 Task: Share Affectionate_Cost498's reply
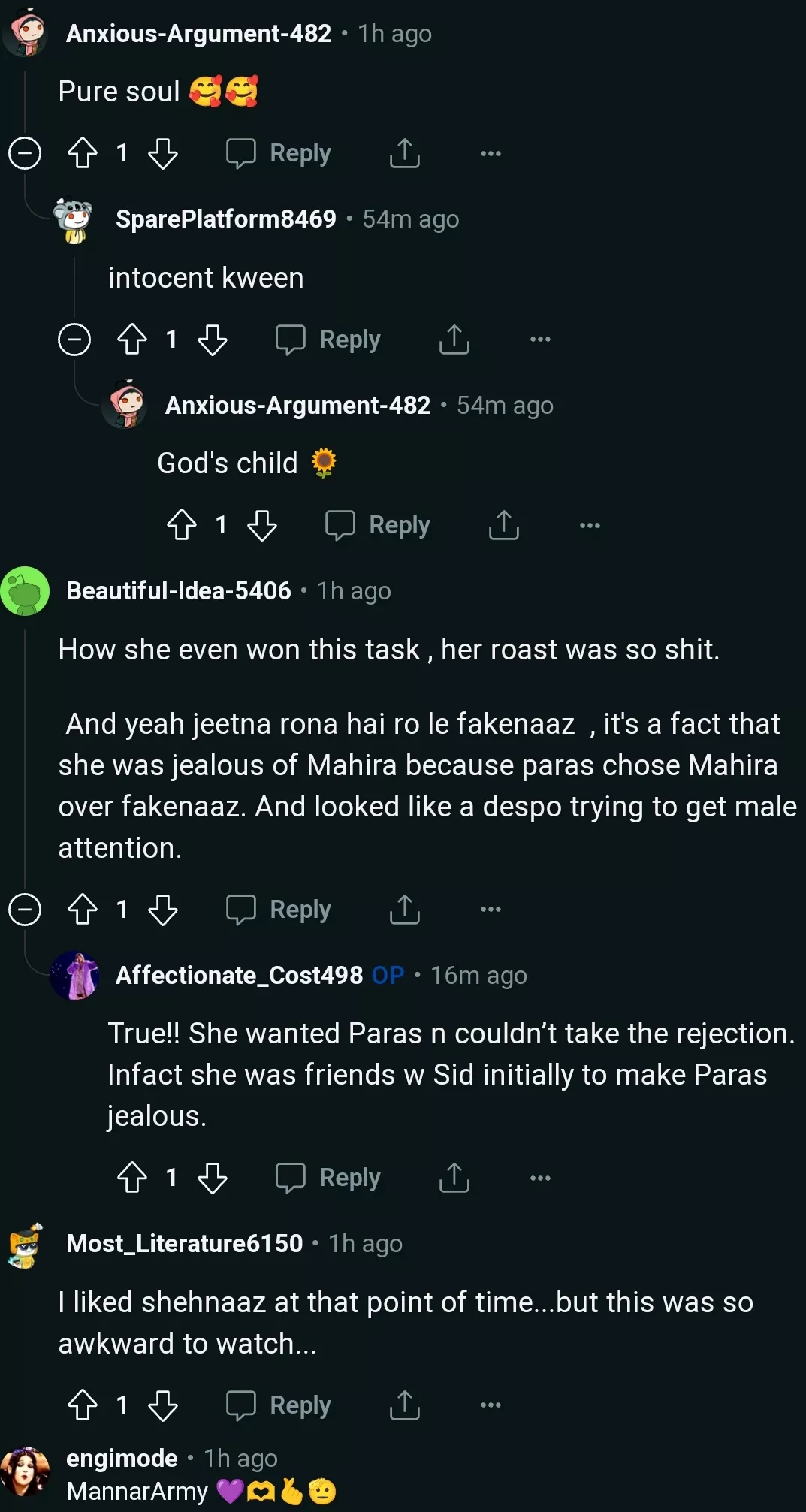pyautogui.click(x=454, y=1177)
